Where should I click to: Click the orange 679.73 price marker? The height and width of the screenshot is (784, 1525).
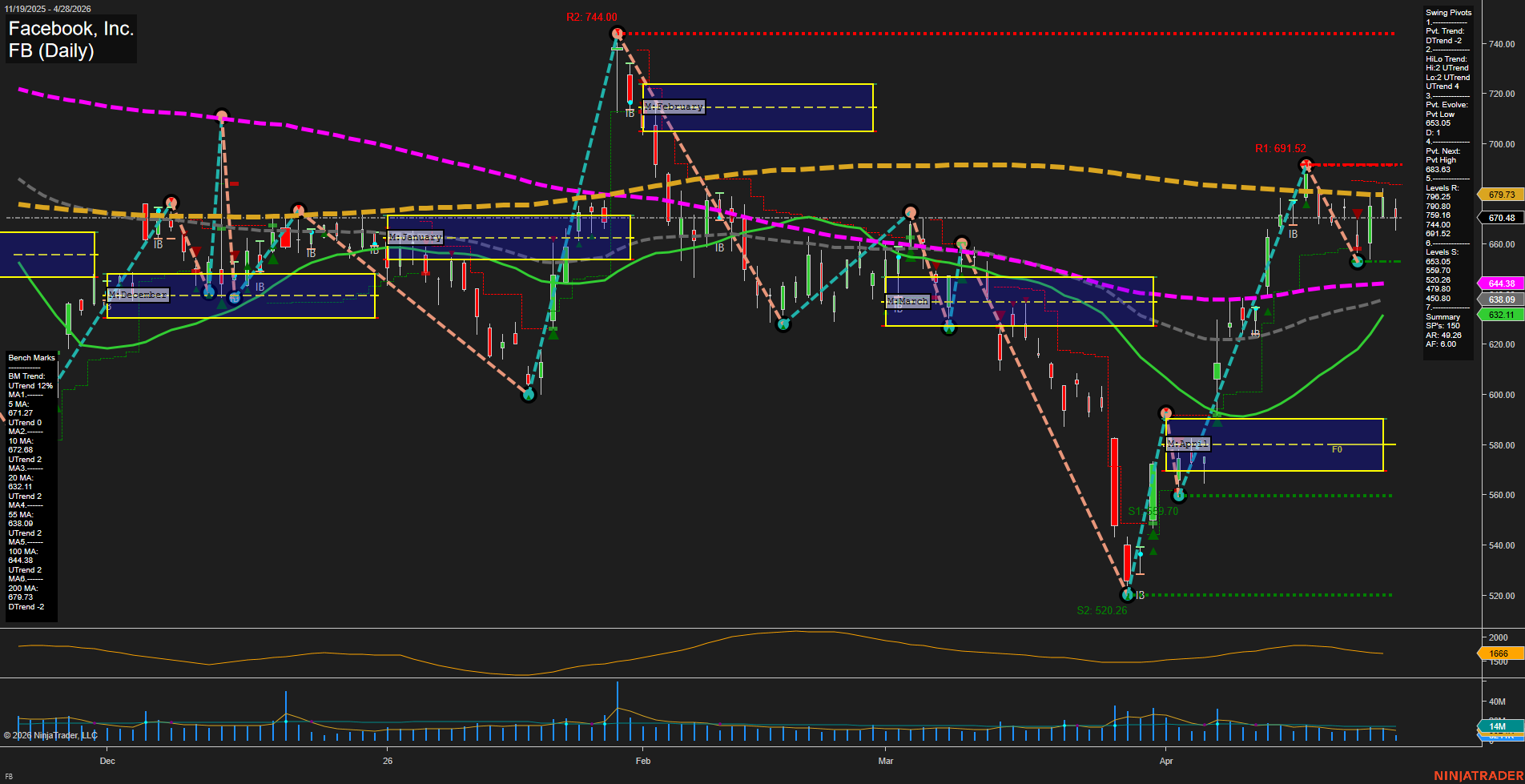[1501, 195]
